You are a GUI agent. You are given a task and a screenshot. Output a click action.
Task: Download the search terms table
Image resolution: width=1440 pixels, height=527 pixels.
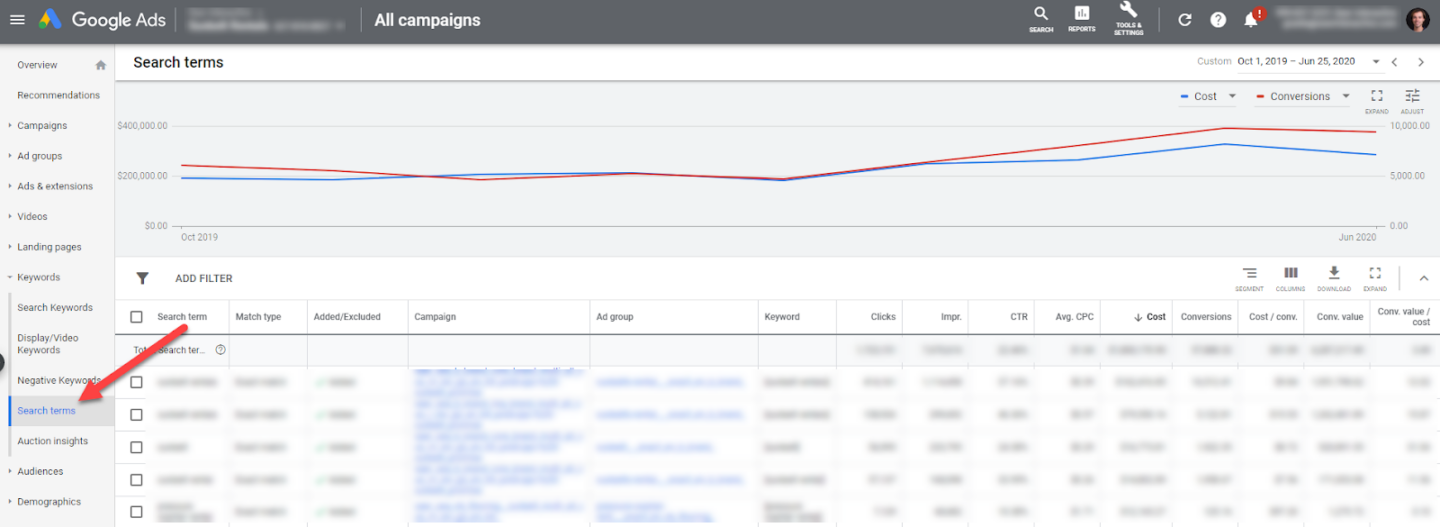tap(1333, 277)
